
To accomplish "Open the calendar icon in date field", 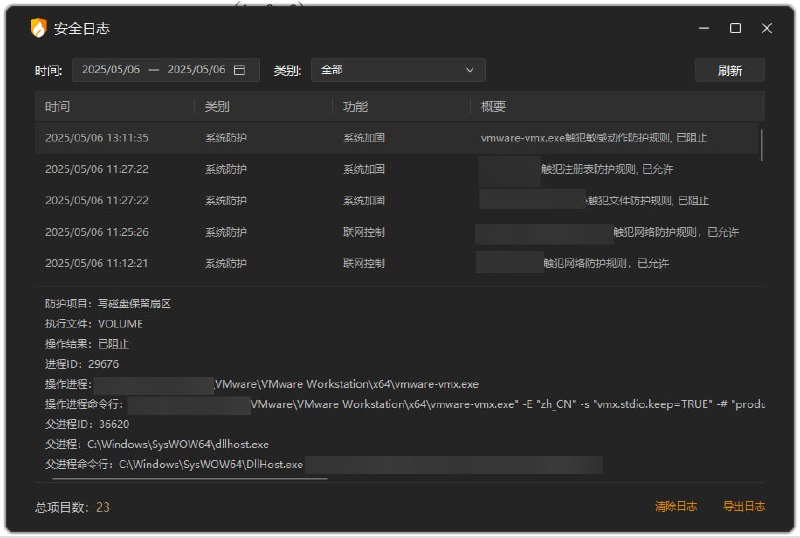I will coord(239,70).
